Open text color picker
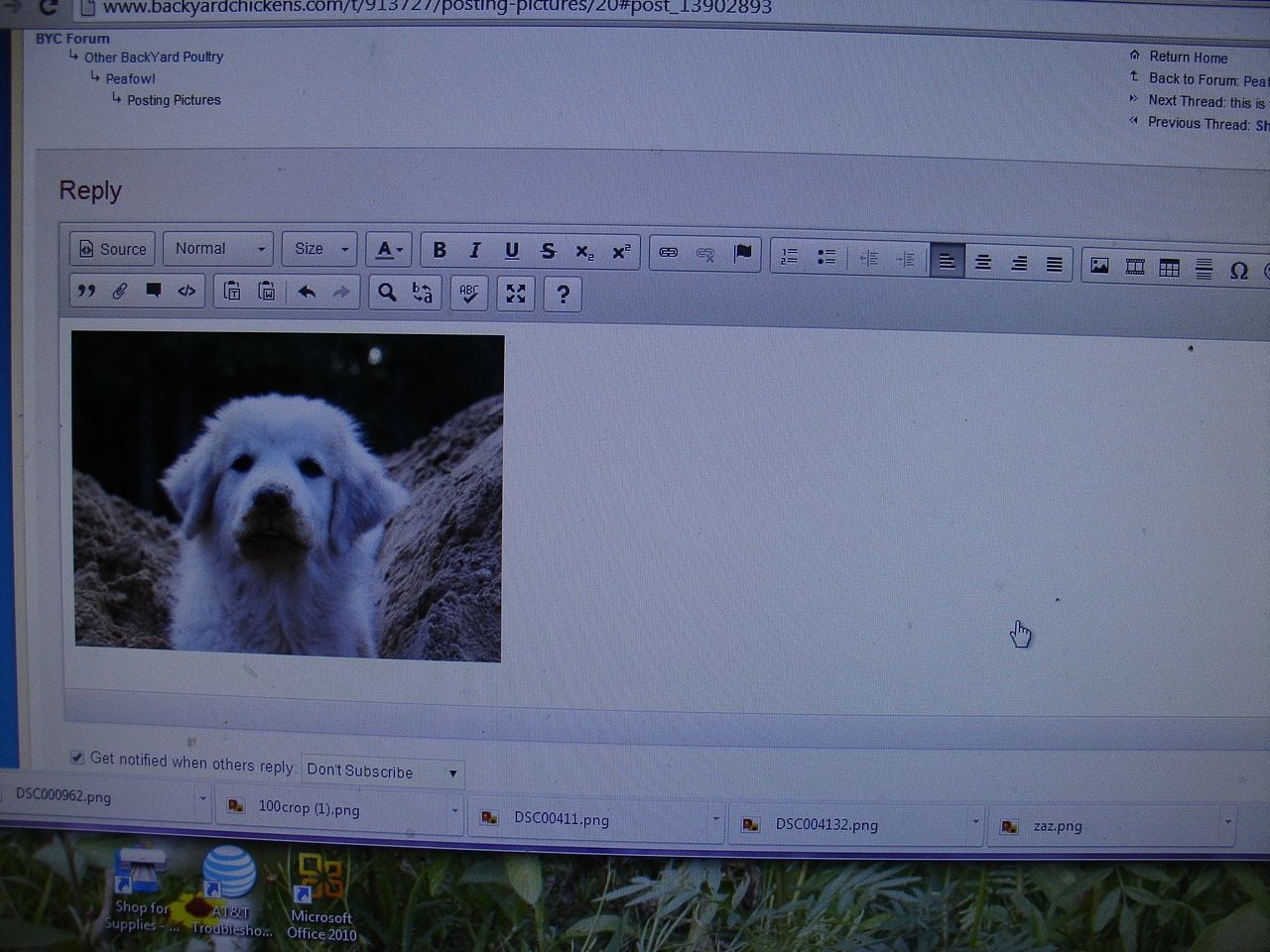1270x952 pixels. click(388, 250)
